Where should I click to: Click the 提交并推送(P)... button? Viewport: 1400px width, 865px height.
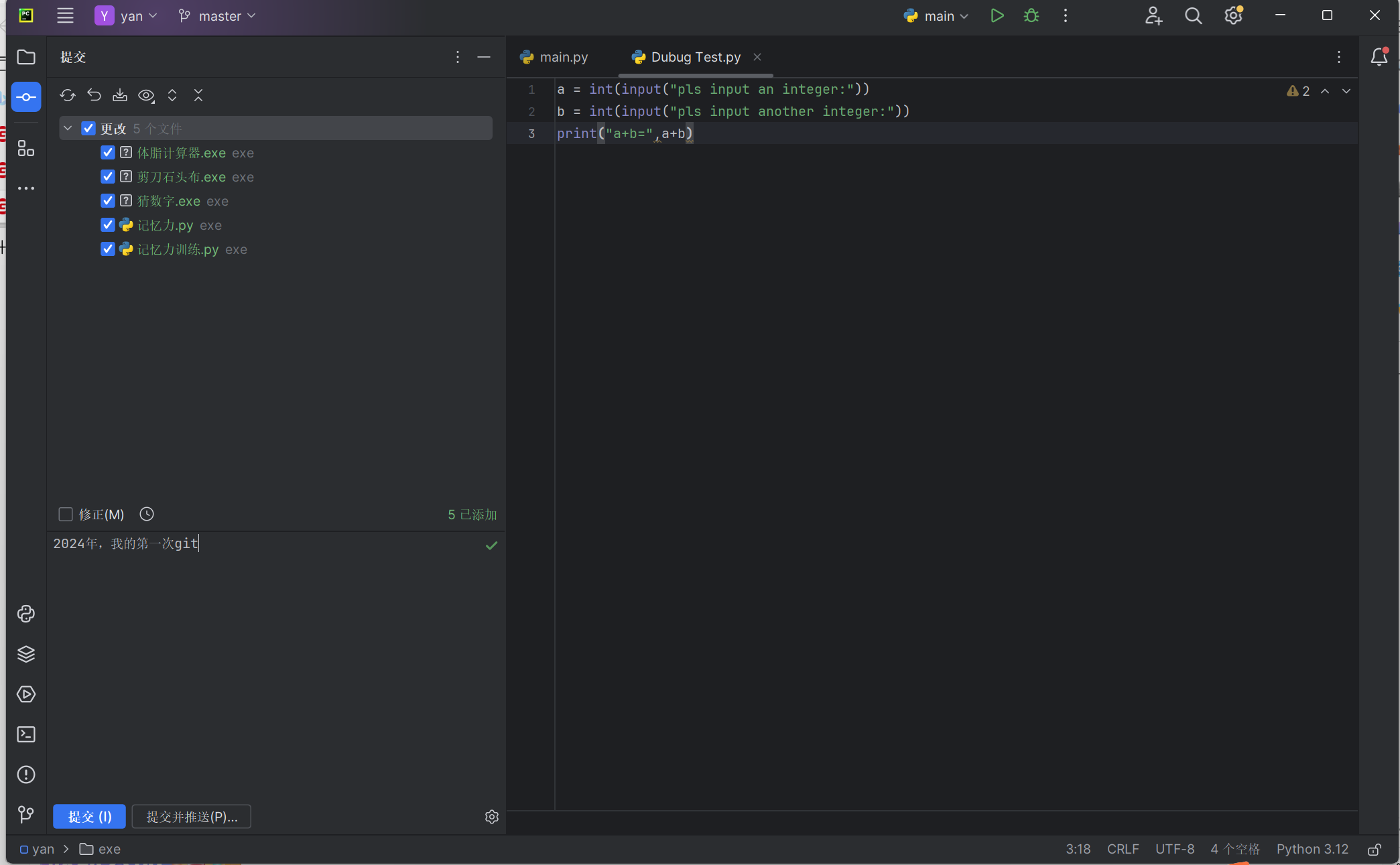(x=192, y=817)
